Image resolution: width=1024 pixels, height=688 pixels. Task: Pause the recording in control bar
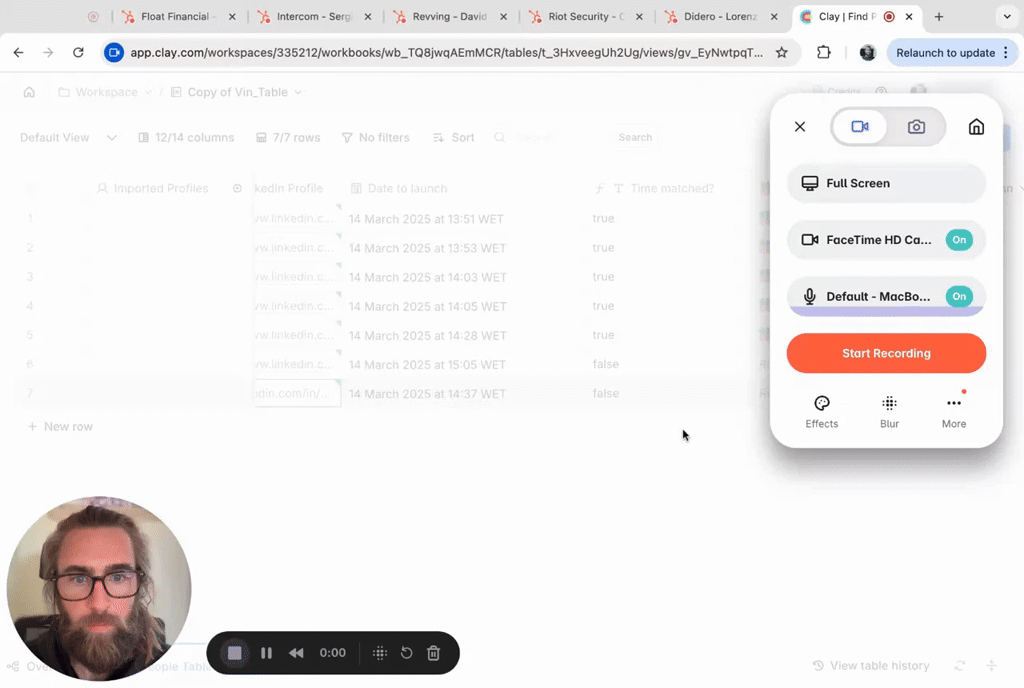tap(266, 653)
